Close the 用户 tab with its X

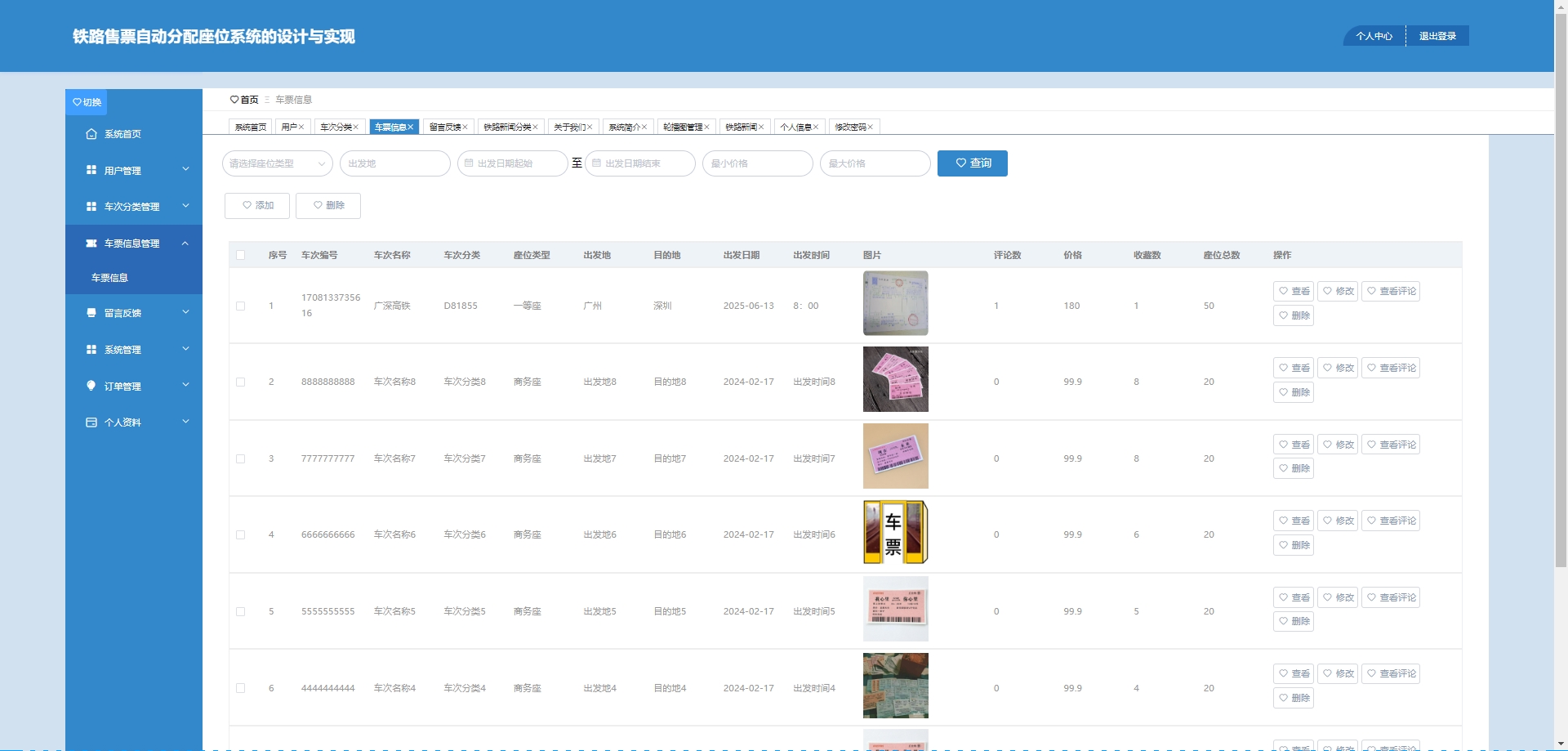tap(301, 127)
